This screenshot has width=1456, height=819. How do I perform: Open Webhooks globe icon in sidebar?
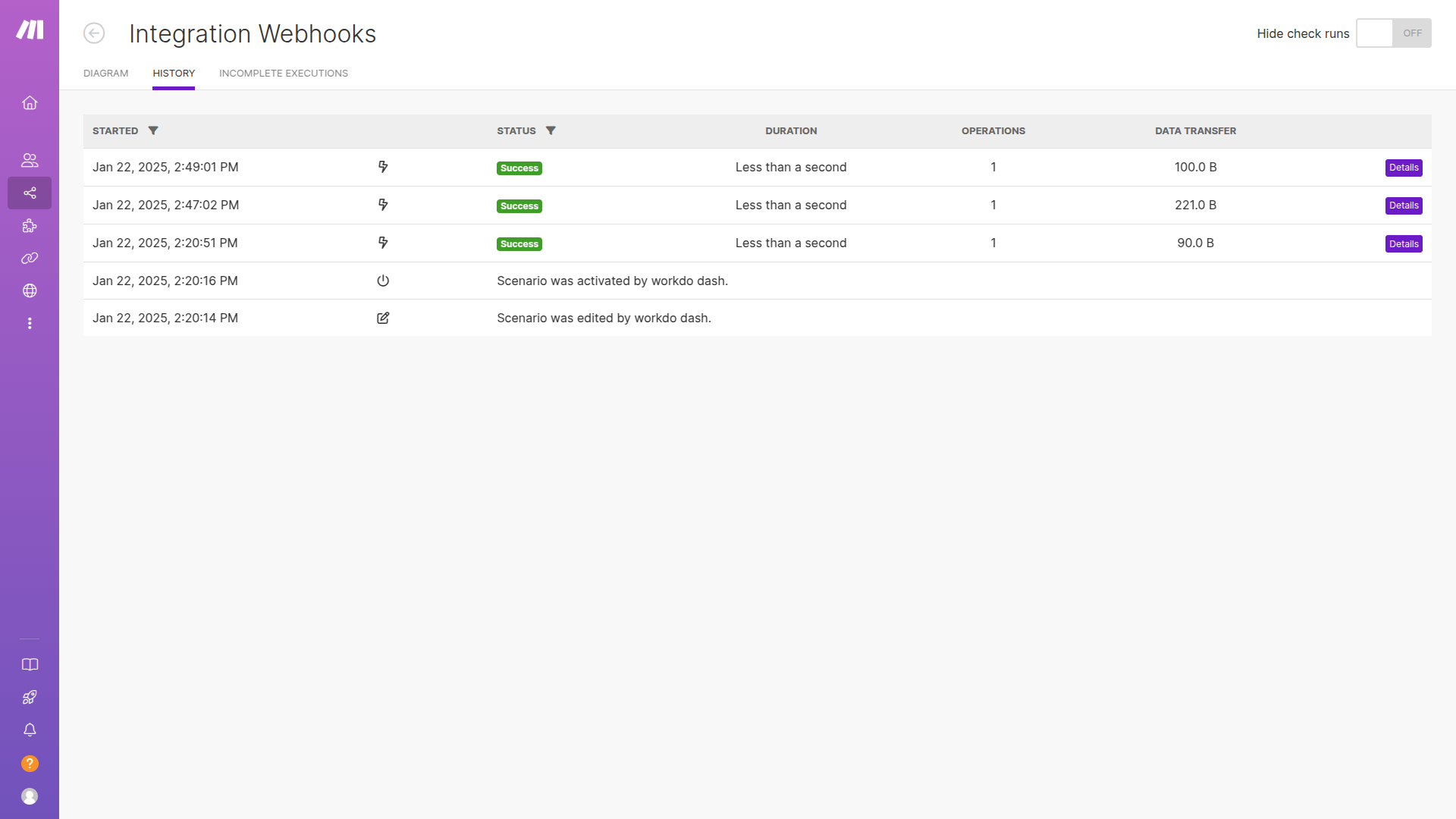pyautogui.click(x=30, y=290)
